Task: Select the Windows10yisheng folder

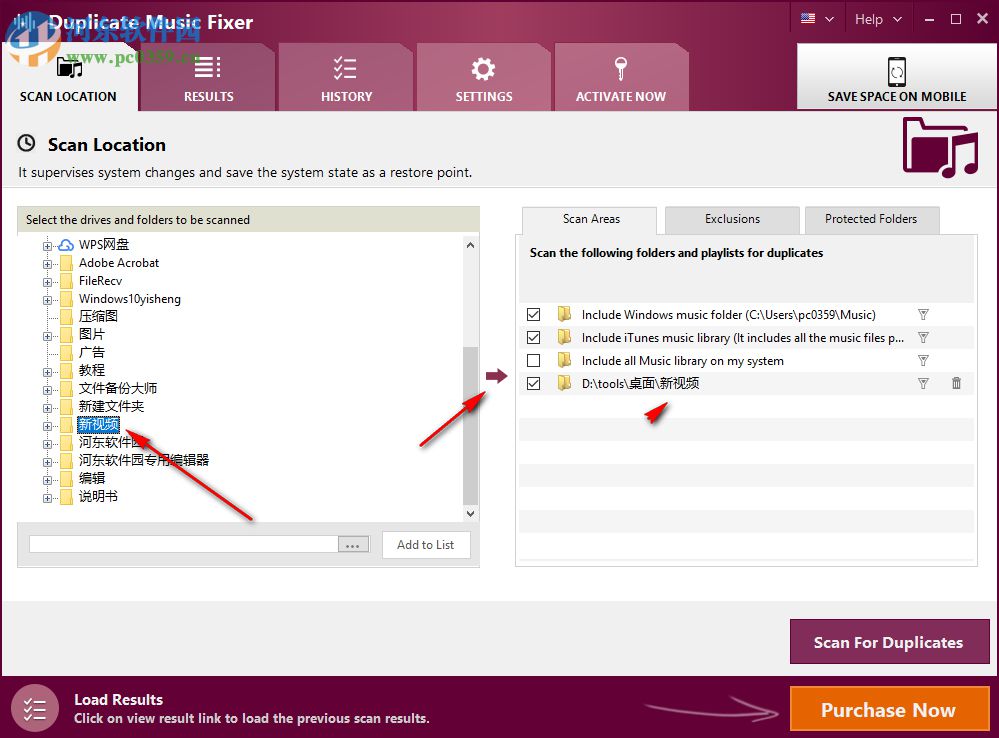Action: pos(129,298)
